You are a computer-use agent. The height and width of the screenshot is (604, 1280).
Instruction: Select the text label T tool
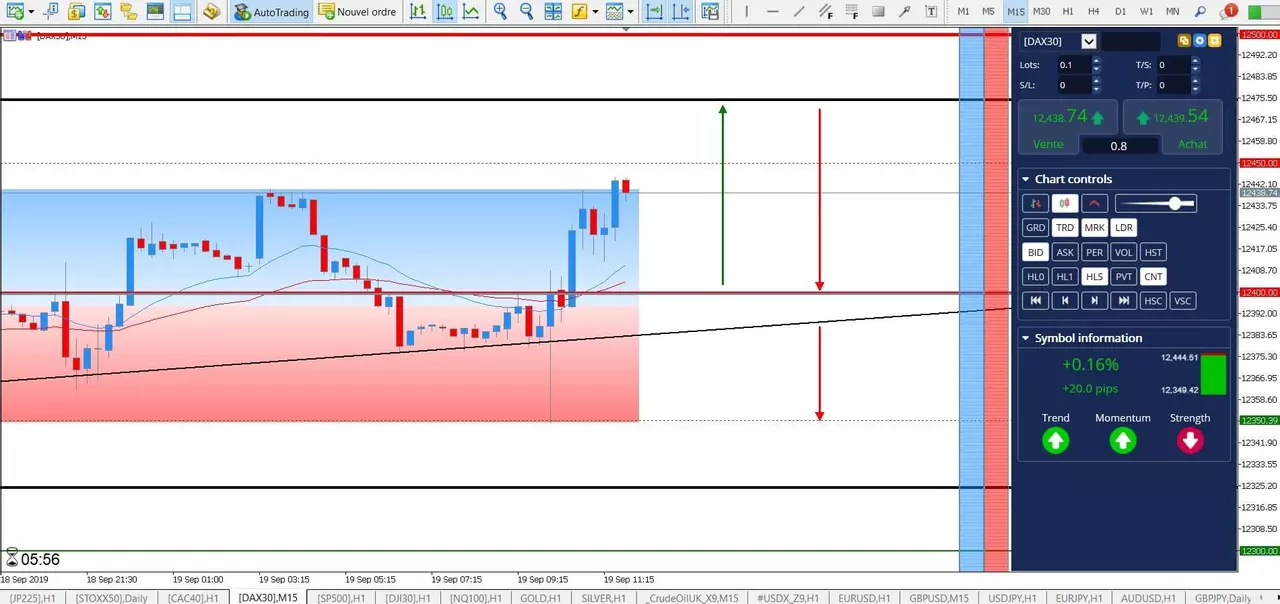click(931, 12)
